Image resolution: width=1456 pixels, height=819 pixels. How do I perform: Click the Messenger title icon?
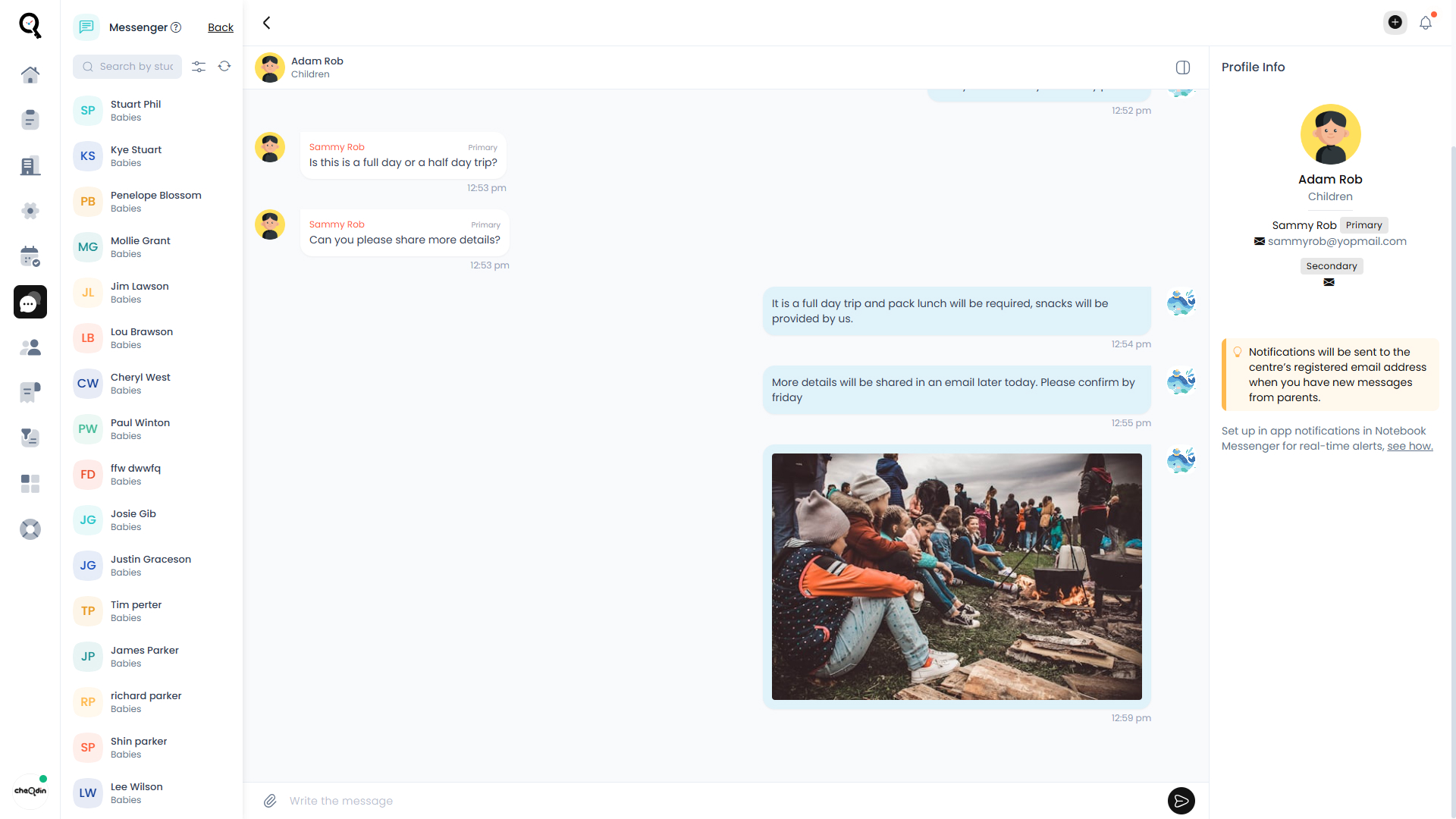pos(86,27)
